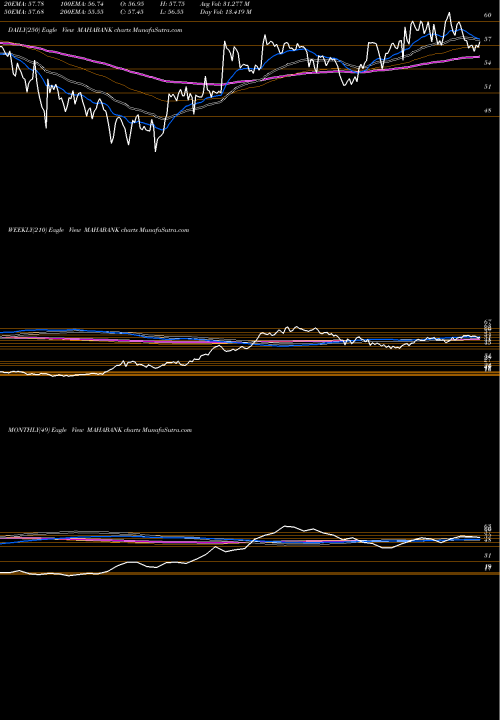Click the 31 price label on monthly axis
This screenshot has height=720, width=500.
click(x=488, y=556)
